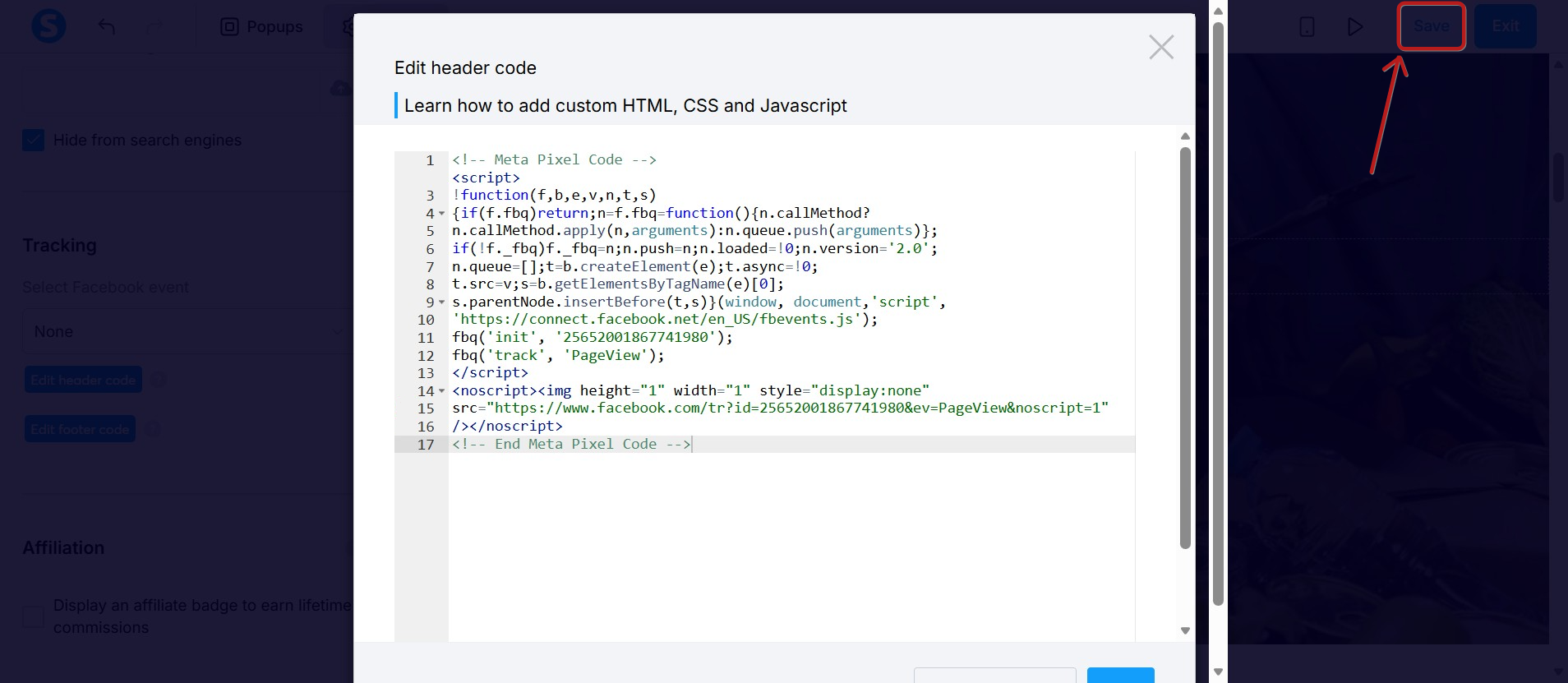
Task: Click the n.queue=[] code line
Action: (x=635, y=266)
